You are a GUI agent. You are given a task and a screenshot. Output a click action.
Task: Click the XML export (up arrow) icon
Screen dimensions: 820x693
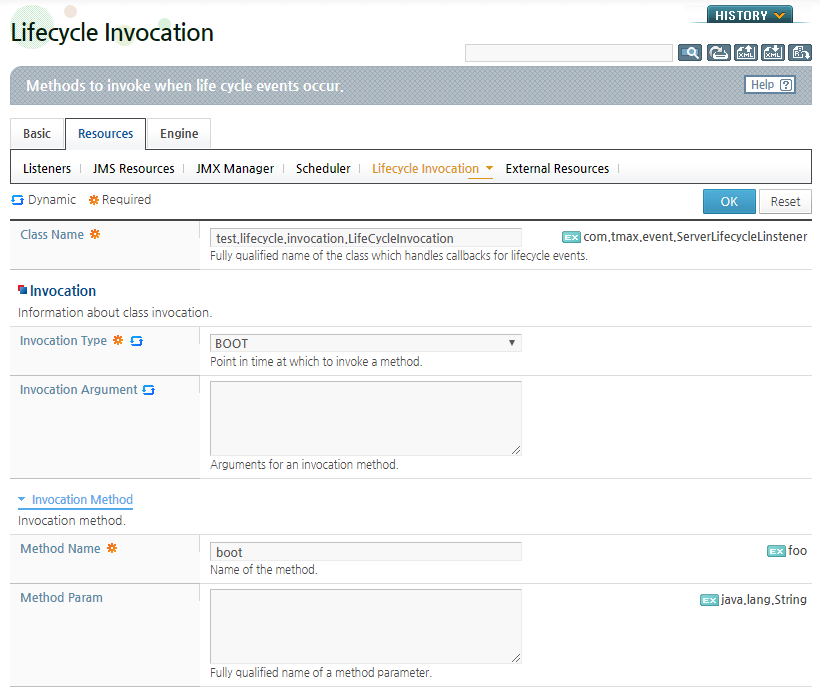746,53
